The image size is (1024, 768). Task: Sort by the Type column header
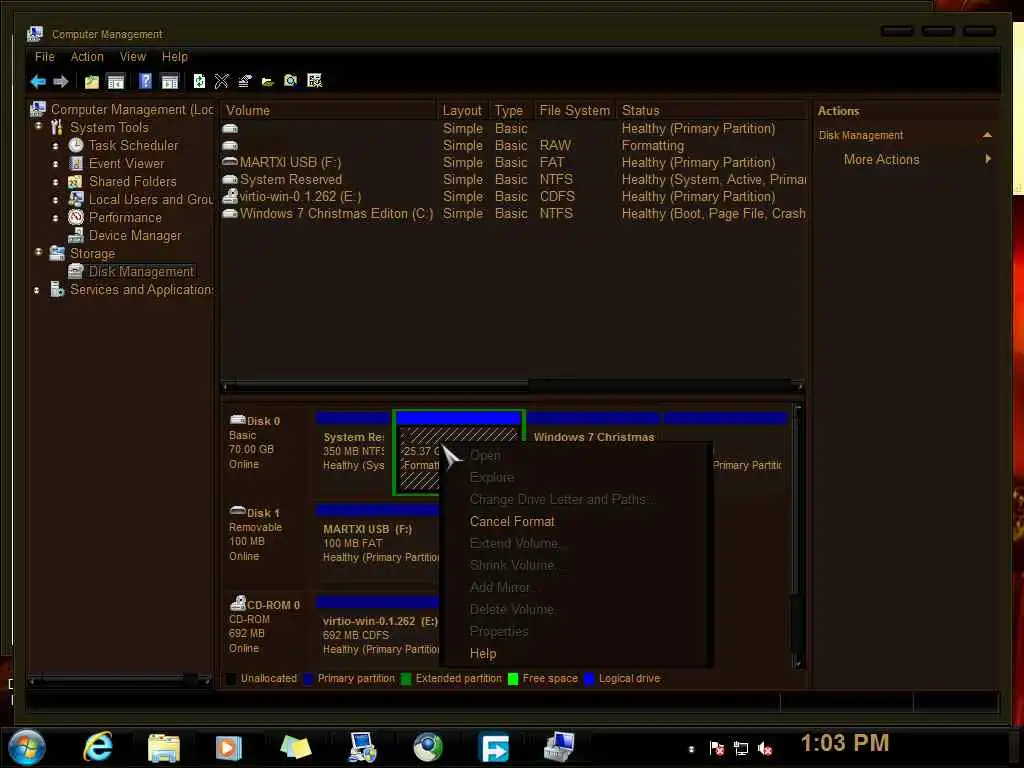(510, 110)
